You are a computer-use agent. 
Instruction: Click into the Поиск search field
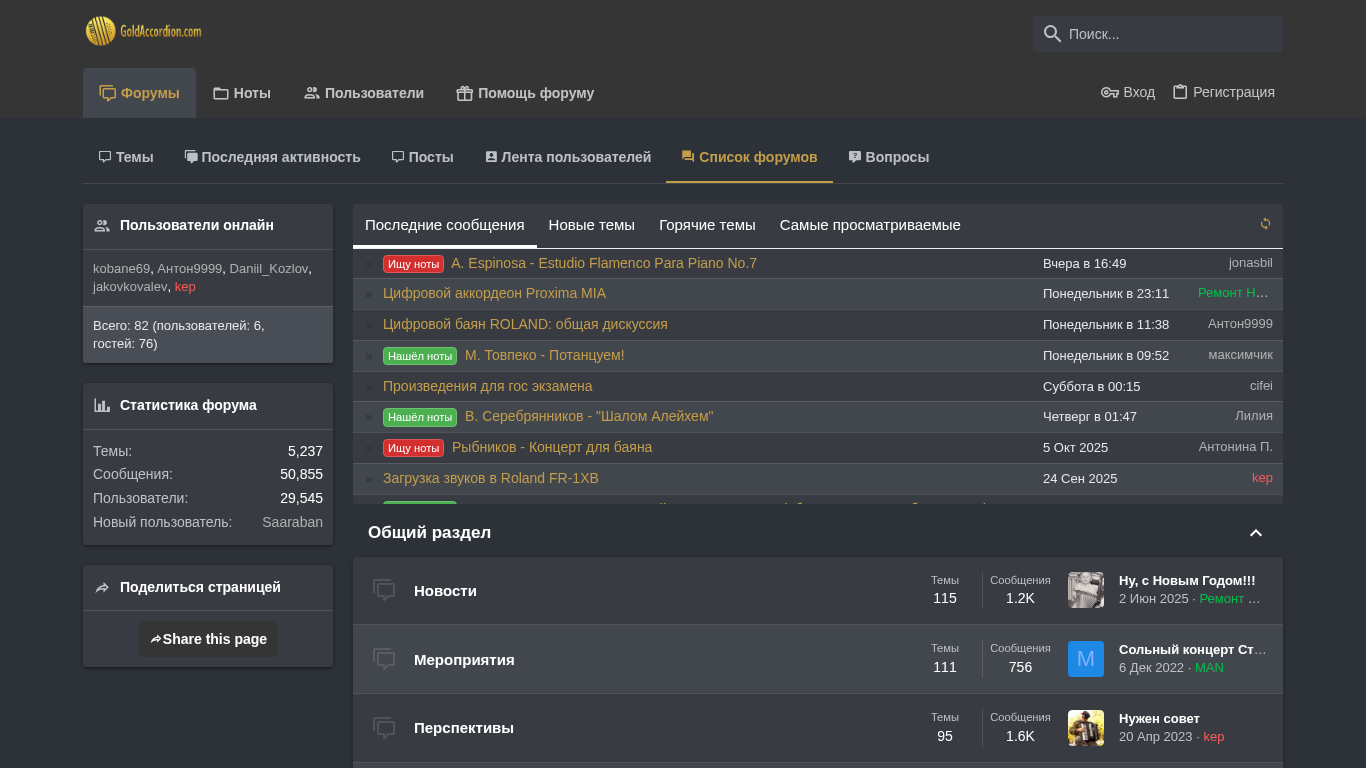pos(1170,34)
